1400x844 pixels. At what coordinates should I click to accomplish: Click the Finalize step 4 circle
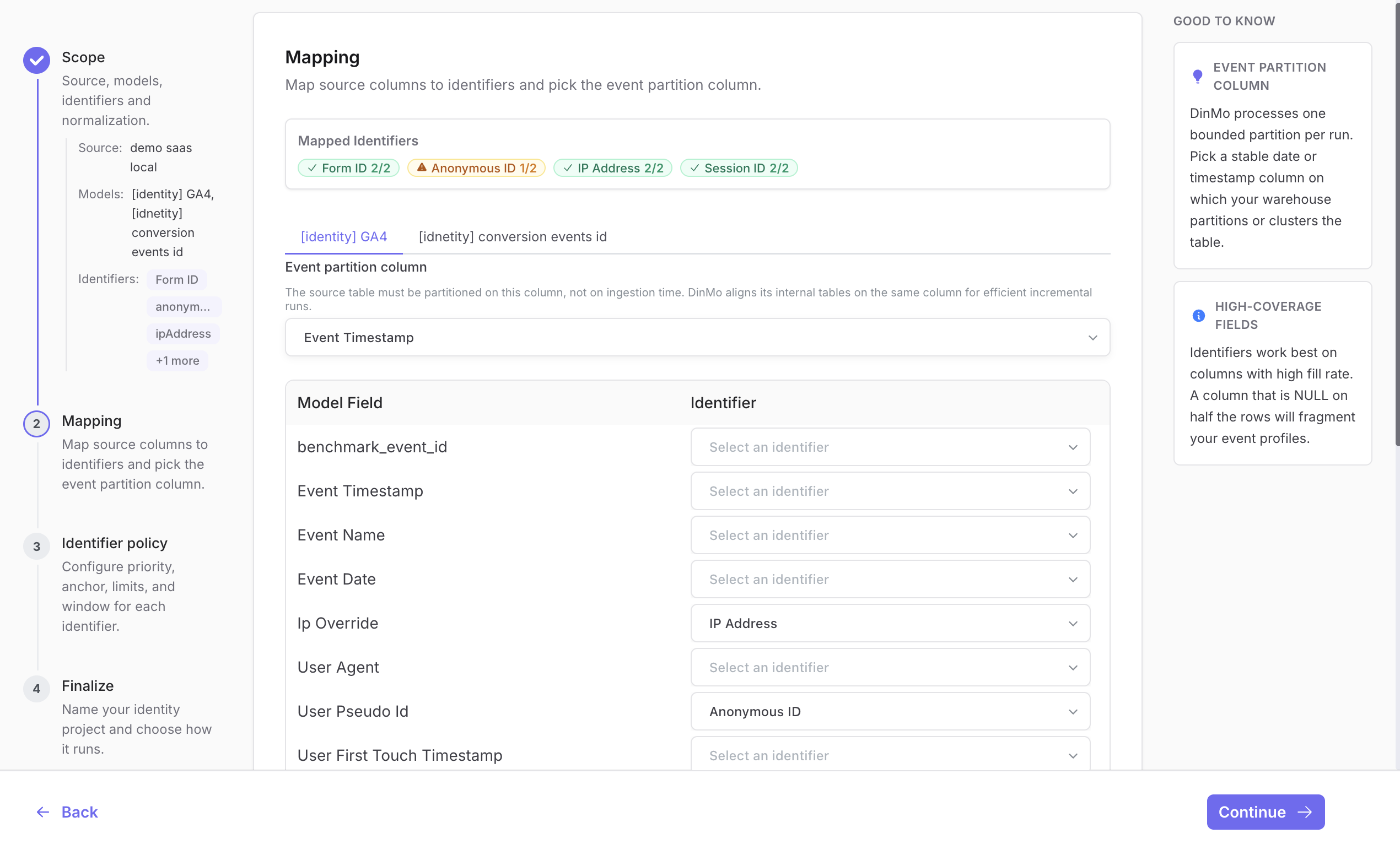coord(36,689)
